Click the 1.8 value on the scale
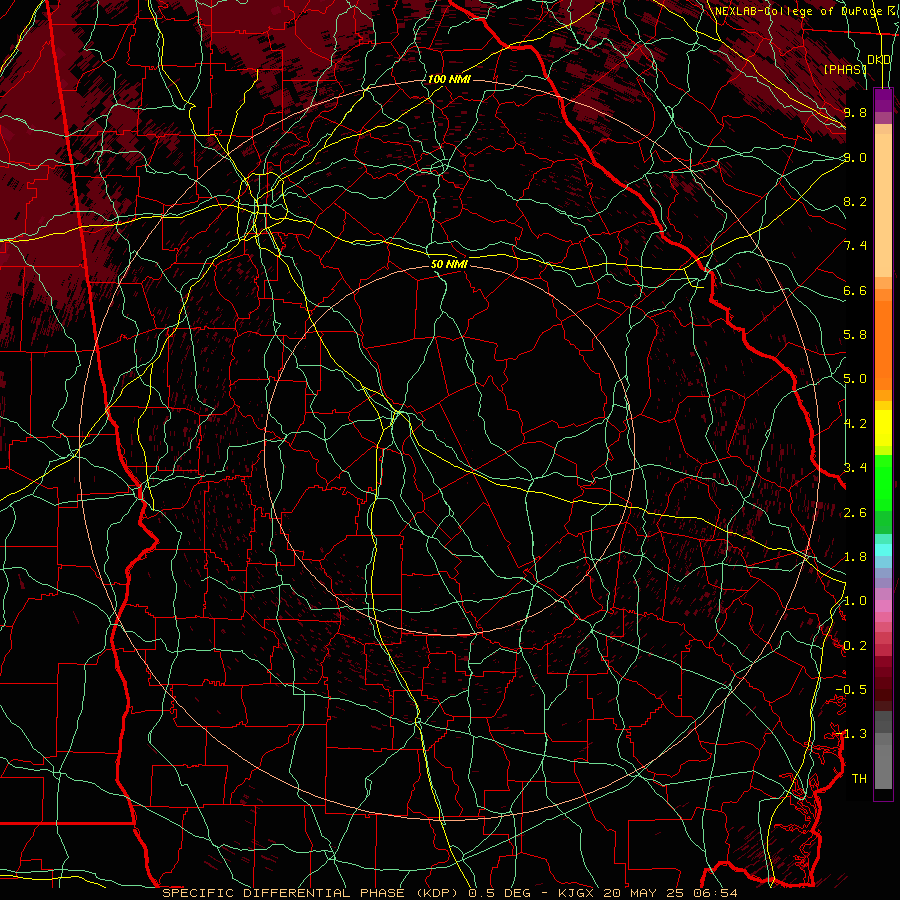This screenshot has height=900, width=900. [855, 557]
